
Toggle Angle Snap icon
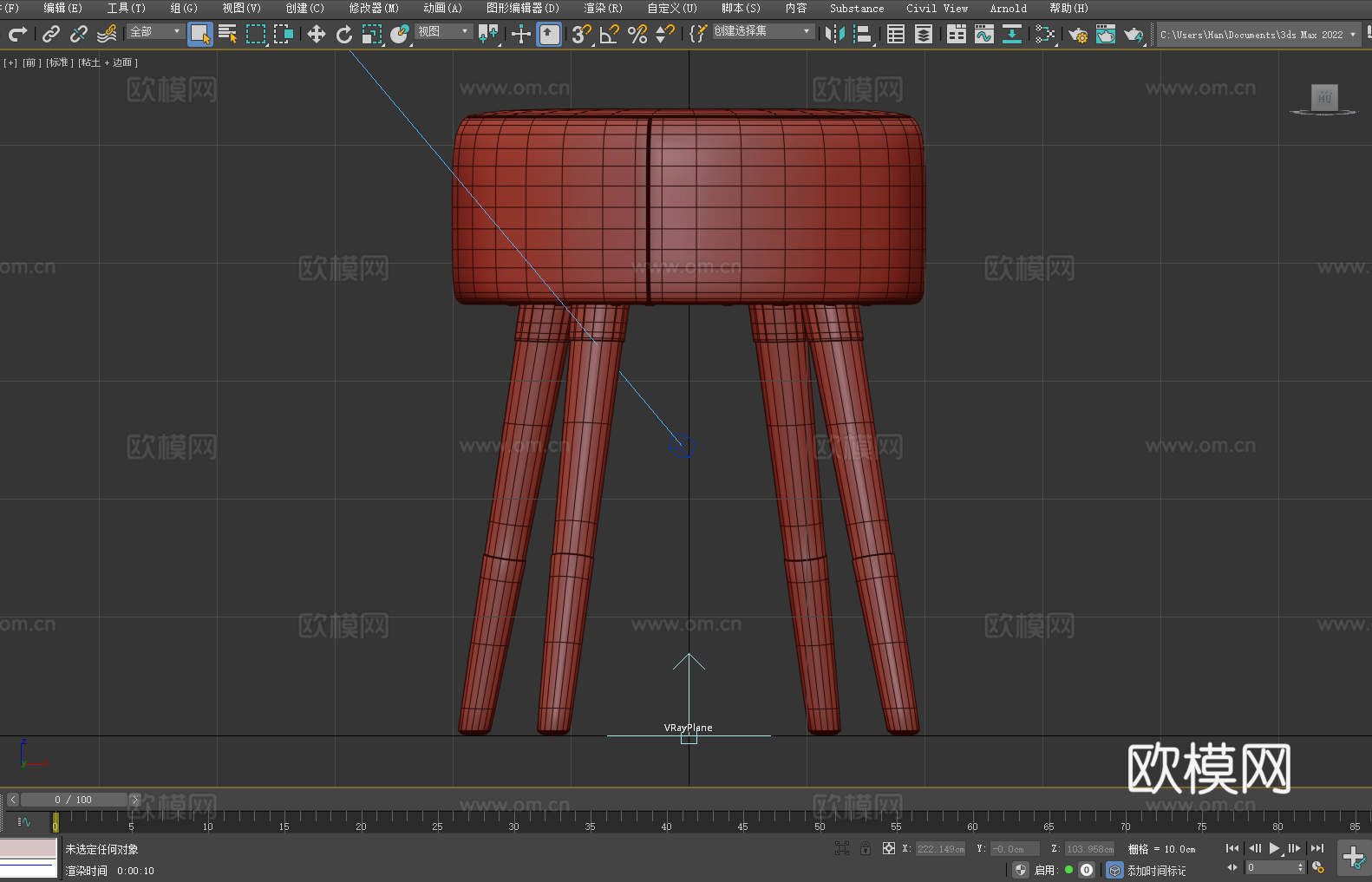coord(610,34)
